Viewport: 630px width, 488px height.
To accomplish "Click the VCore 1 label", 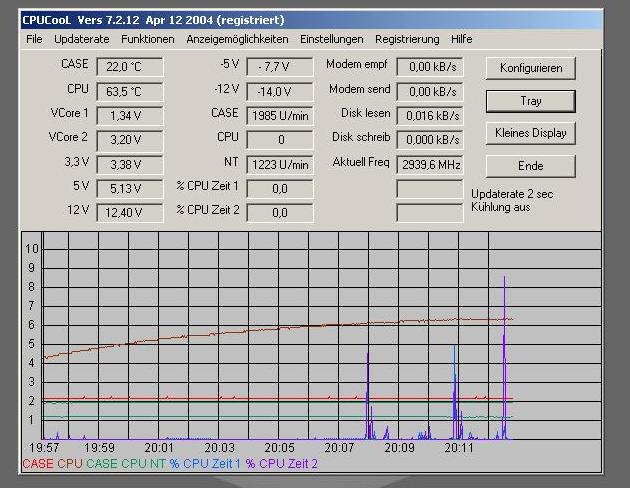I will [69, 113].
